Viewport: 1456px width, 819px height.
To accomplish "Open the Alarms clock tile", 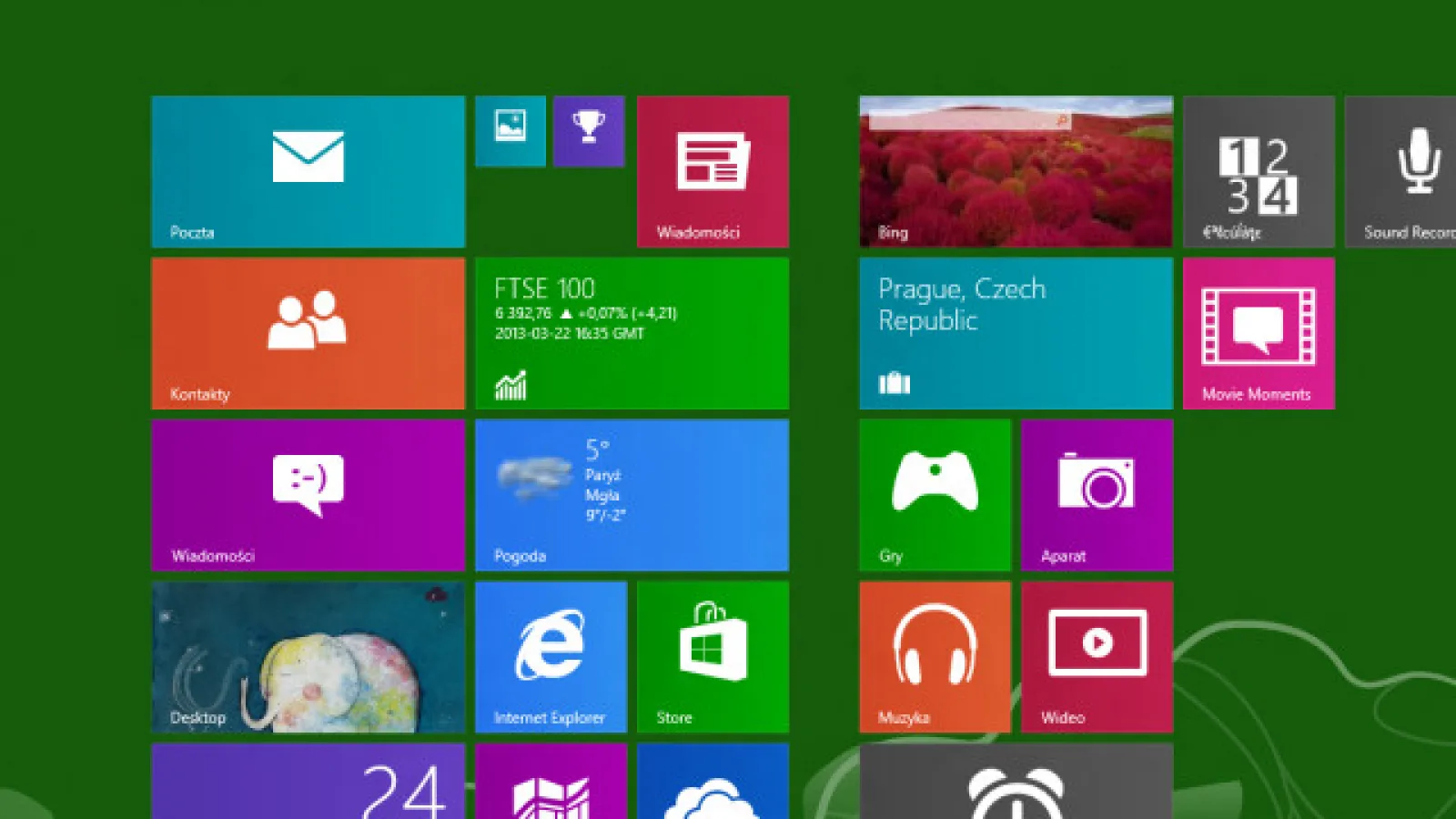I will pyautogui.click(x=1016, y=781).
